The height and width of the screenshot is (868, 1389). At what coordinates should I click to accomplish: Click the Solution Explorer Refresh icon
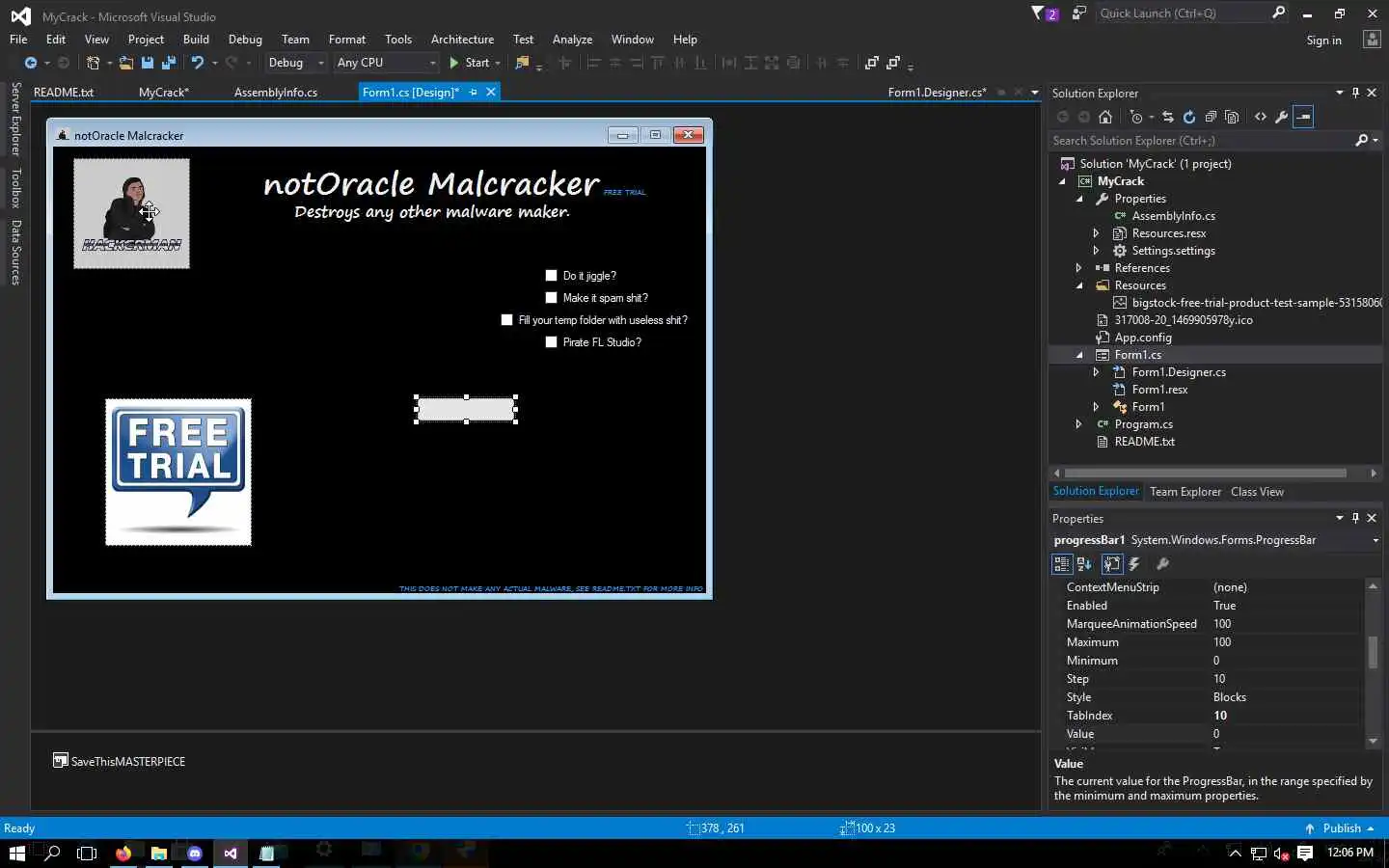[1189, 117]
